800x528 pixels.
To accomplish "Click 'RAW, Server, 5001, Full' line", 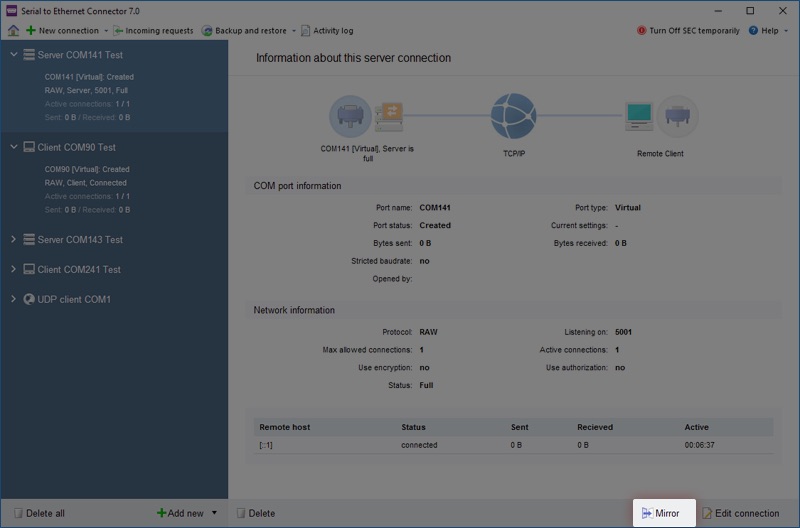I will pos(86,90).
